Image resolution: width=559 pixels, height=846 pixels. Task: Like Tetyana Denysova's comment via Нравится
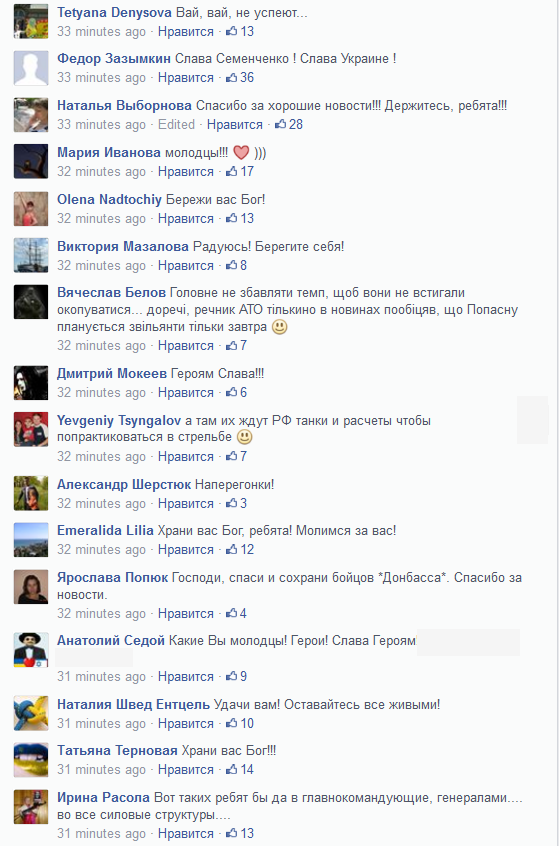[186, 32]
